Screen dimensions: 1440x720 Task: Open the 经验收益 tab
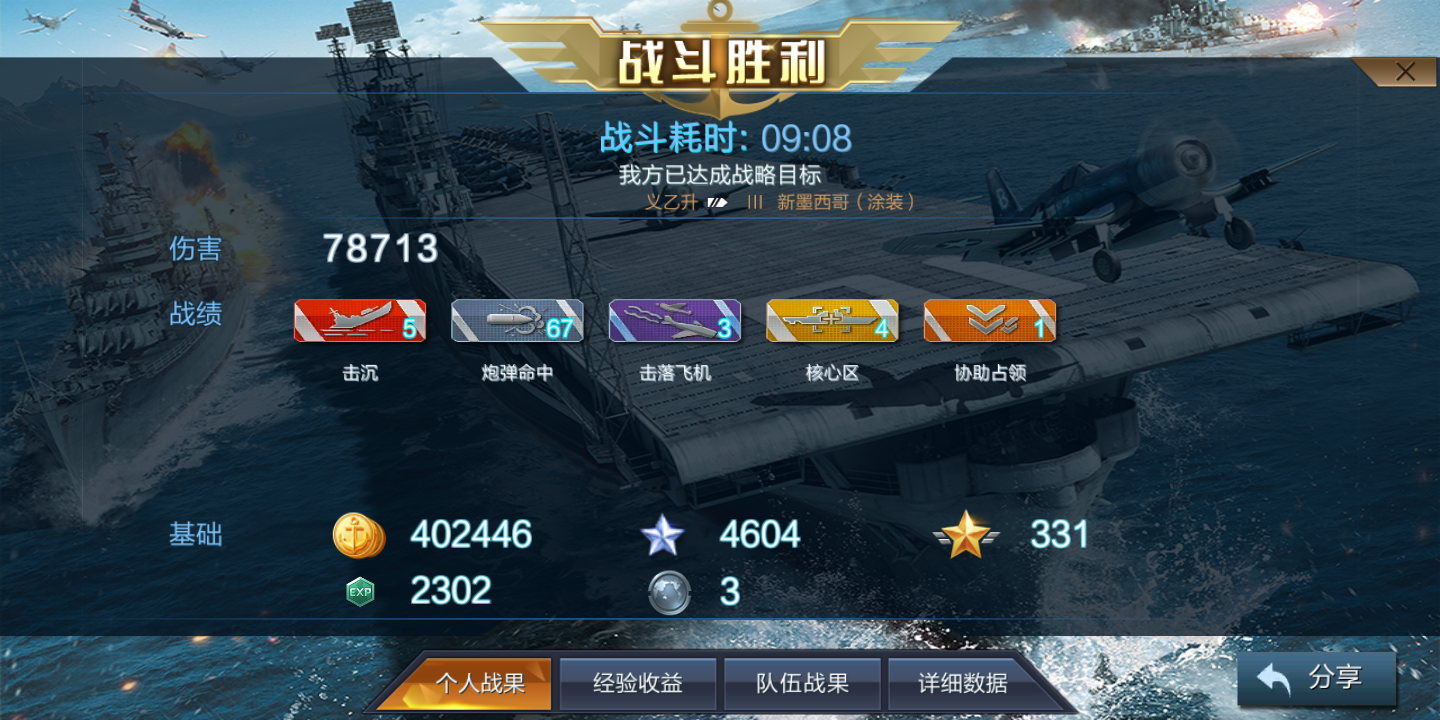[x=638, y=684]
